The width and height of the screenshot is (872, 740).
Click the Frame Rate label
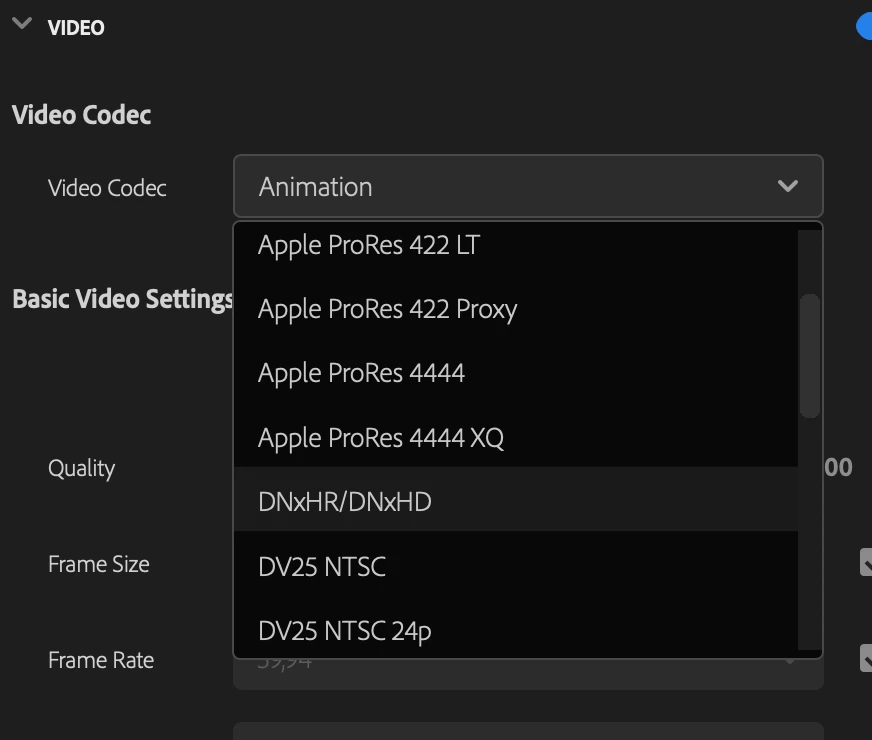point(101,660)
